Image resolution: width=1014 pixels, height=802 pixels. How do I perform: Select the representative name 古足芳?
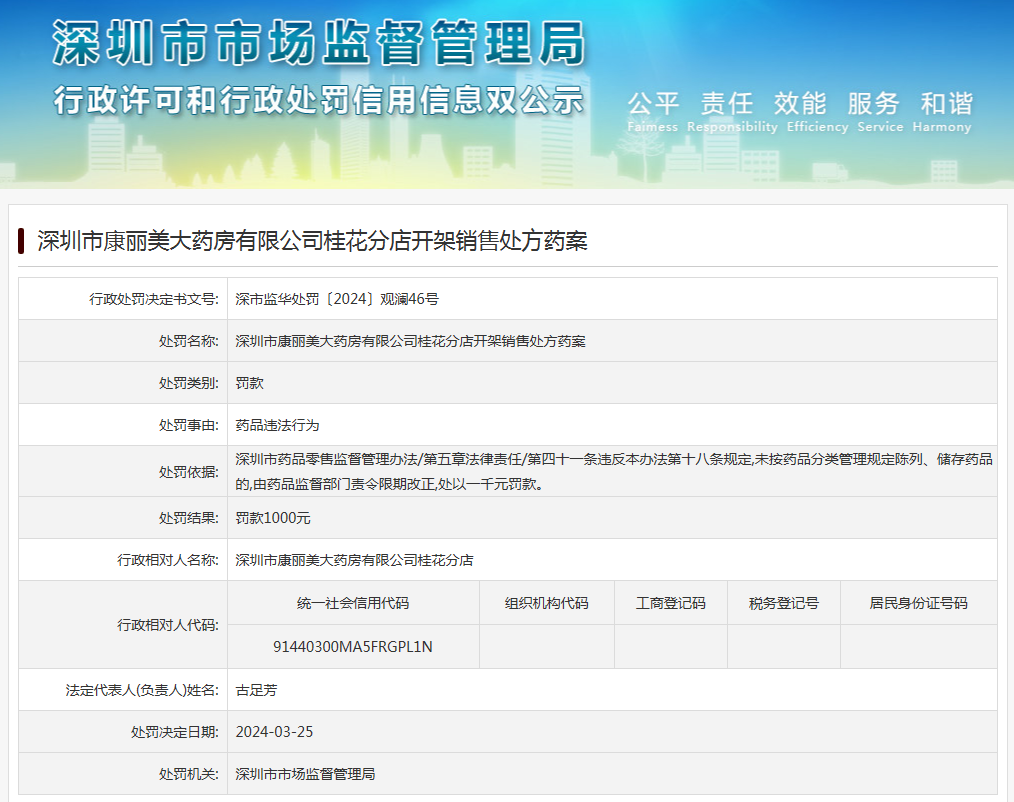(256, 690)
